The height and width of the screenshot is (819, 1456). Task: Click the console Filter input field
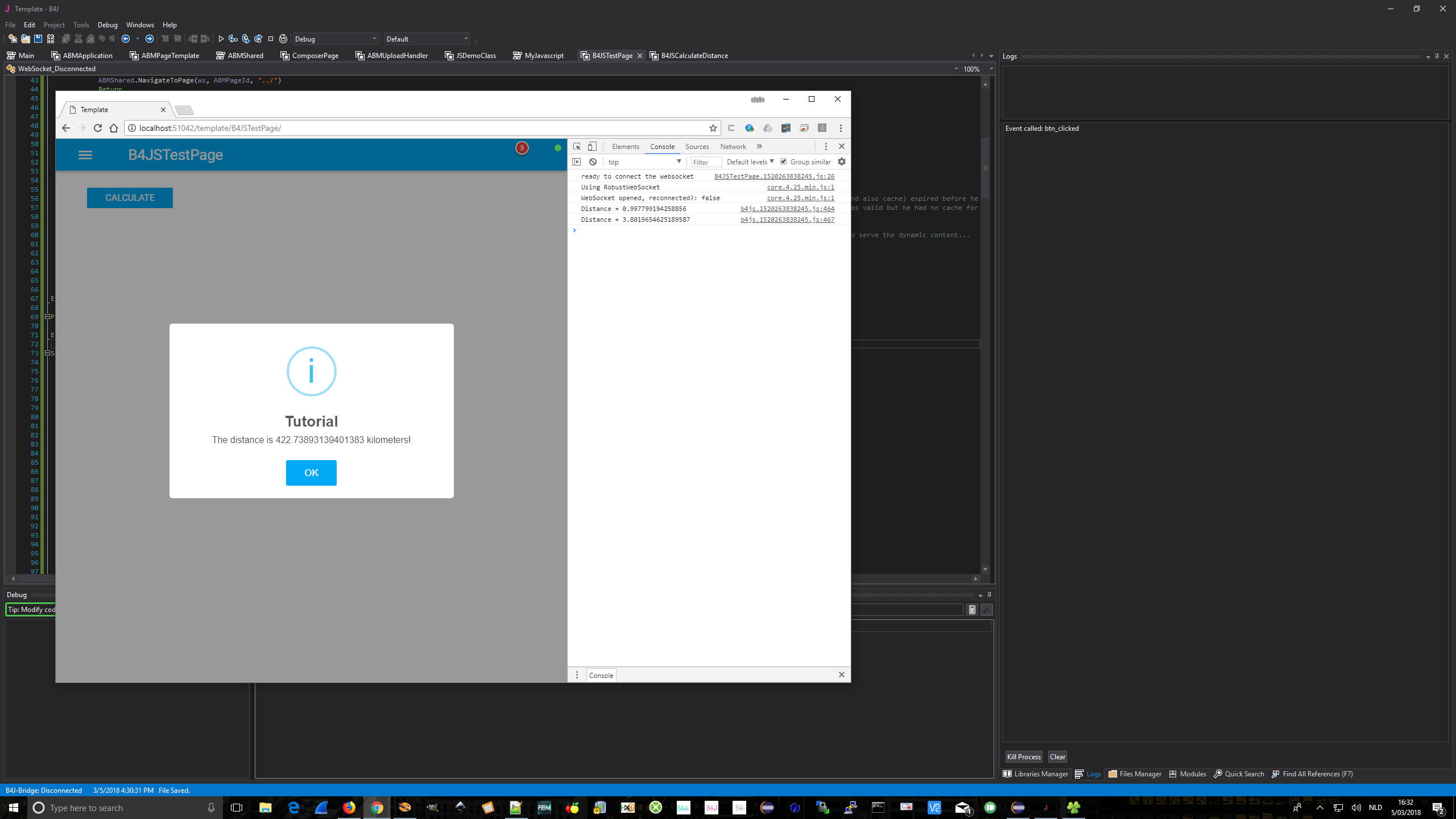[706, 163]
